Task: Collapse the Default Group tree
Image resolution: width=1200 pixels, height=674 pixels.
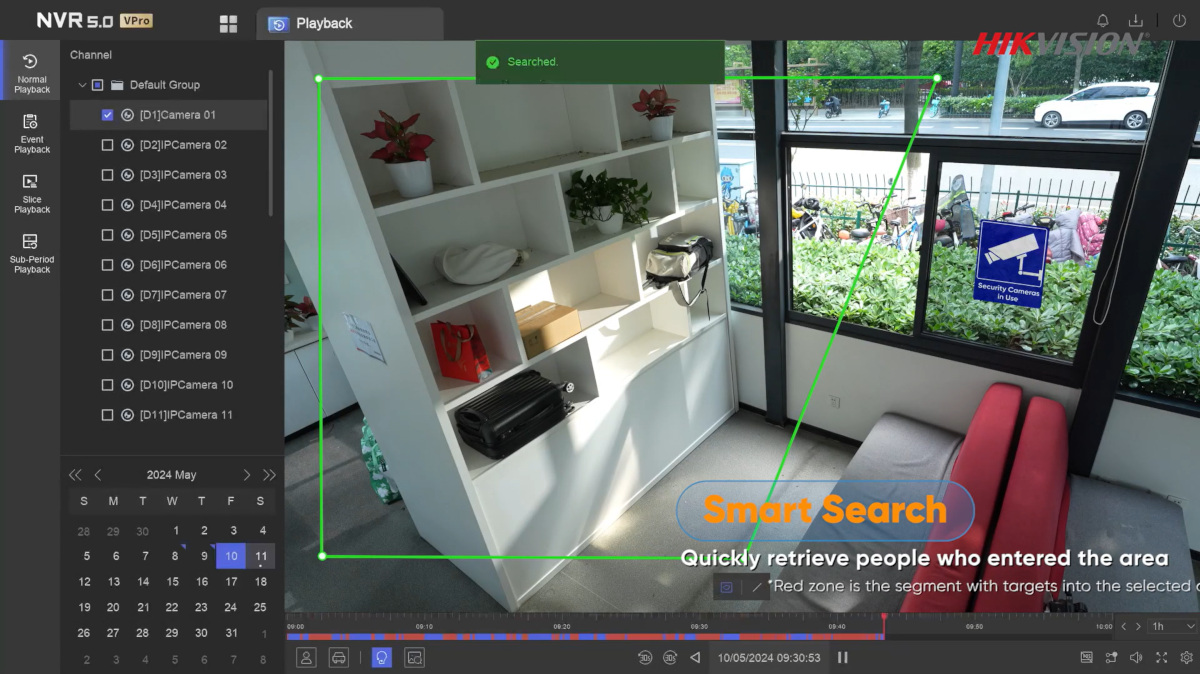Action: (81, 85)
